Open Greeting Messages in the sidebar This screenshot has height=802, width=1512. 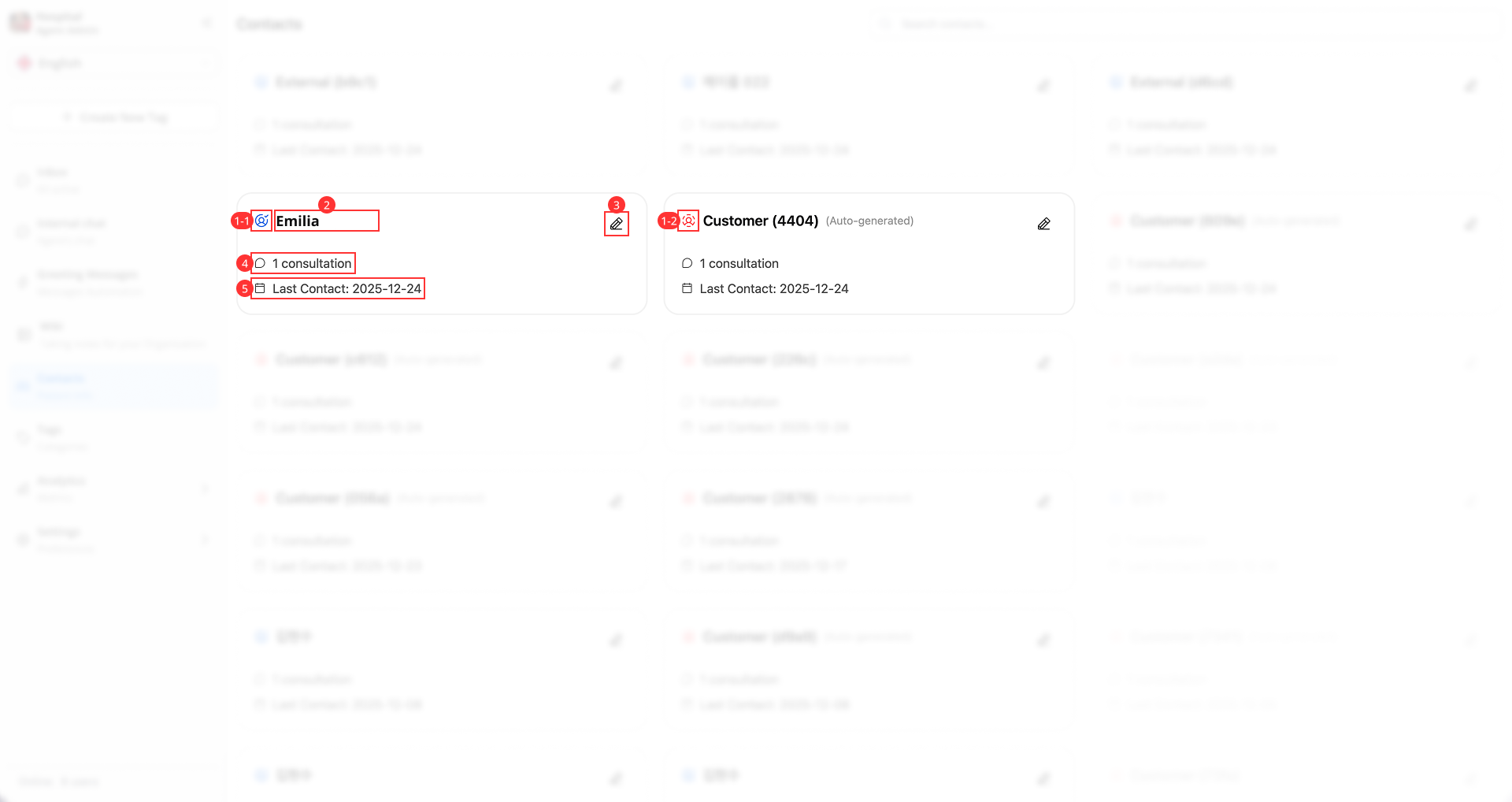click(x=114, y=283)
